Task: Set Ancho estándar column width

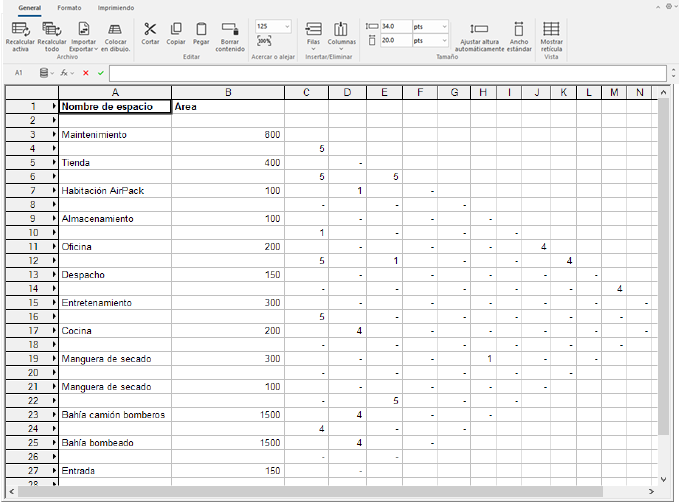Action: coord(520,30)
